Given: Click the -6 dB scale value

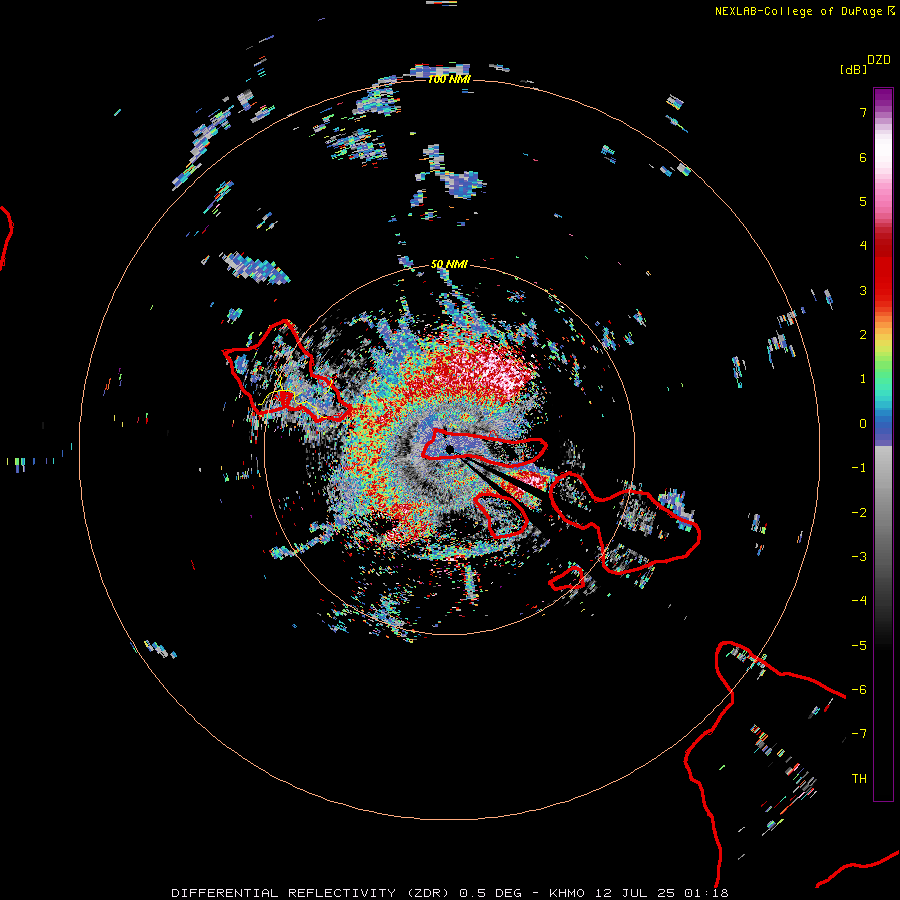Looking at the screenshot, I should click(x=859, y=690).
